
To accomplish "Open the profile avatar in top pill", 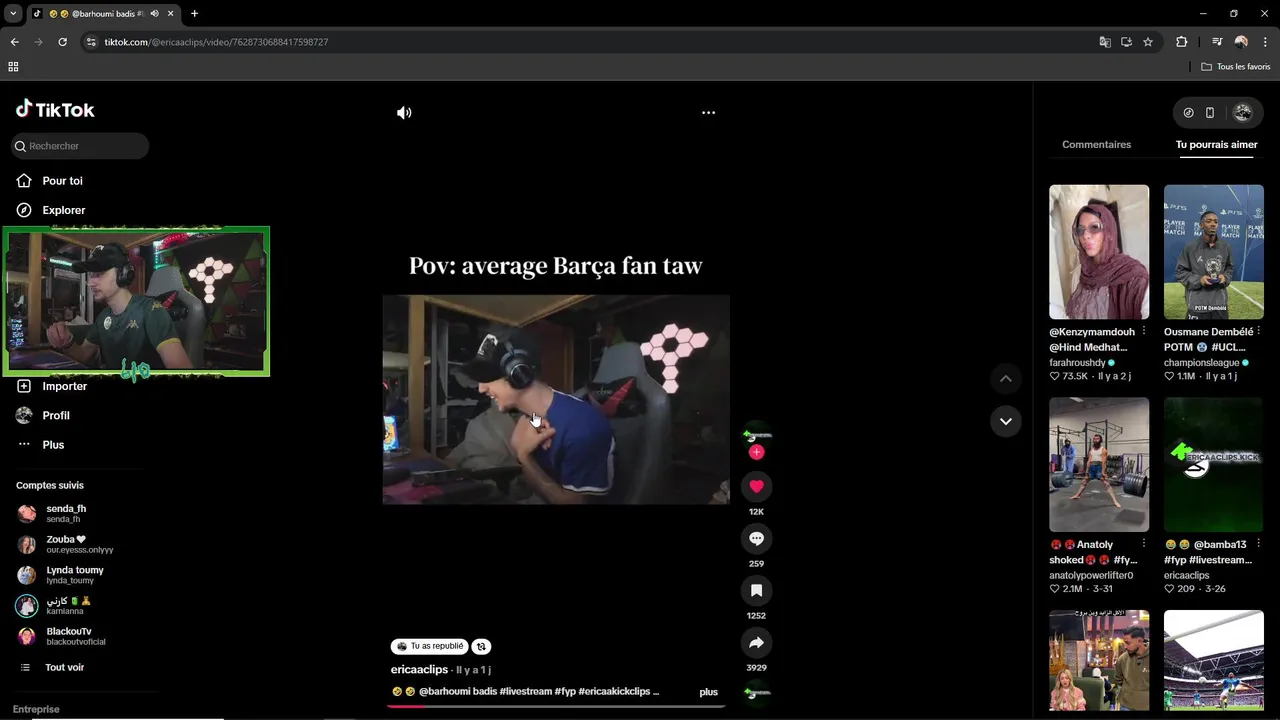I will click(1242, 113).
